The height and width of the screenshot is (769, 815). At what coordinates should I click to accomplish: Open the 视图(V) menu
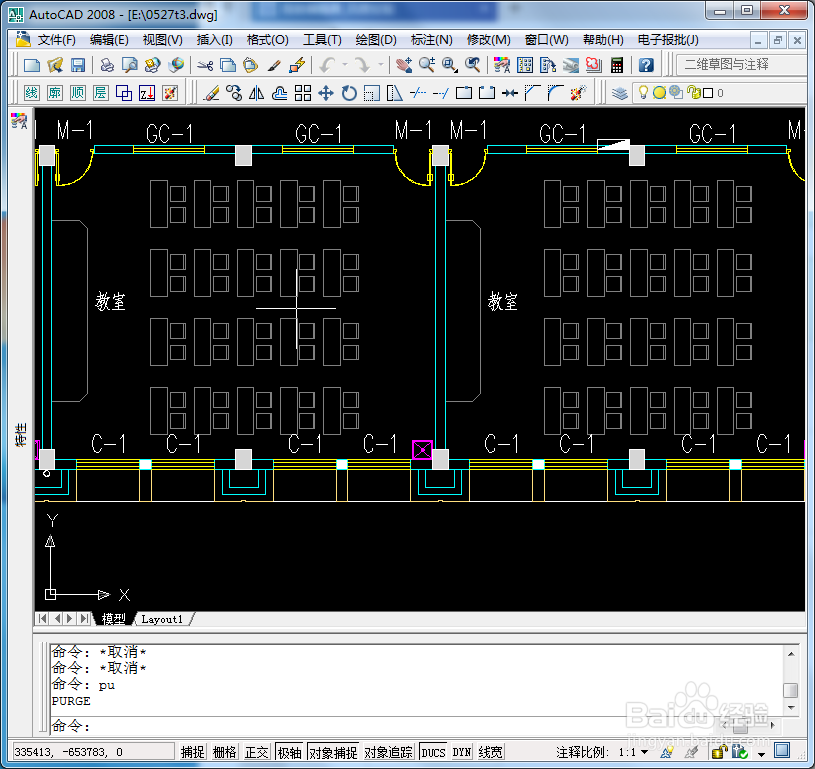click(163, 40)
